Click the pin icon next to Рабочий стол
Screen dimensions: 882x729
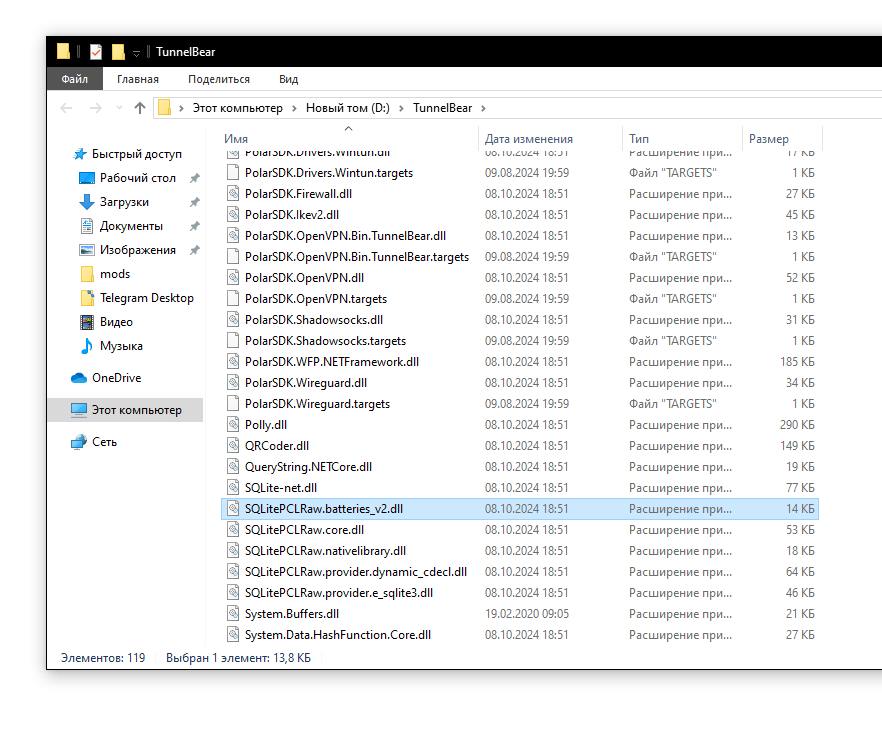click(195, 178)
